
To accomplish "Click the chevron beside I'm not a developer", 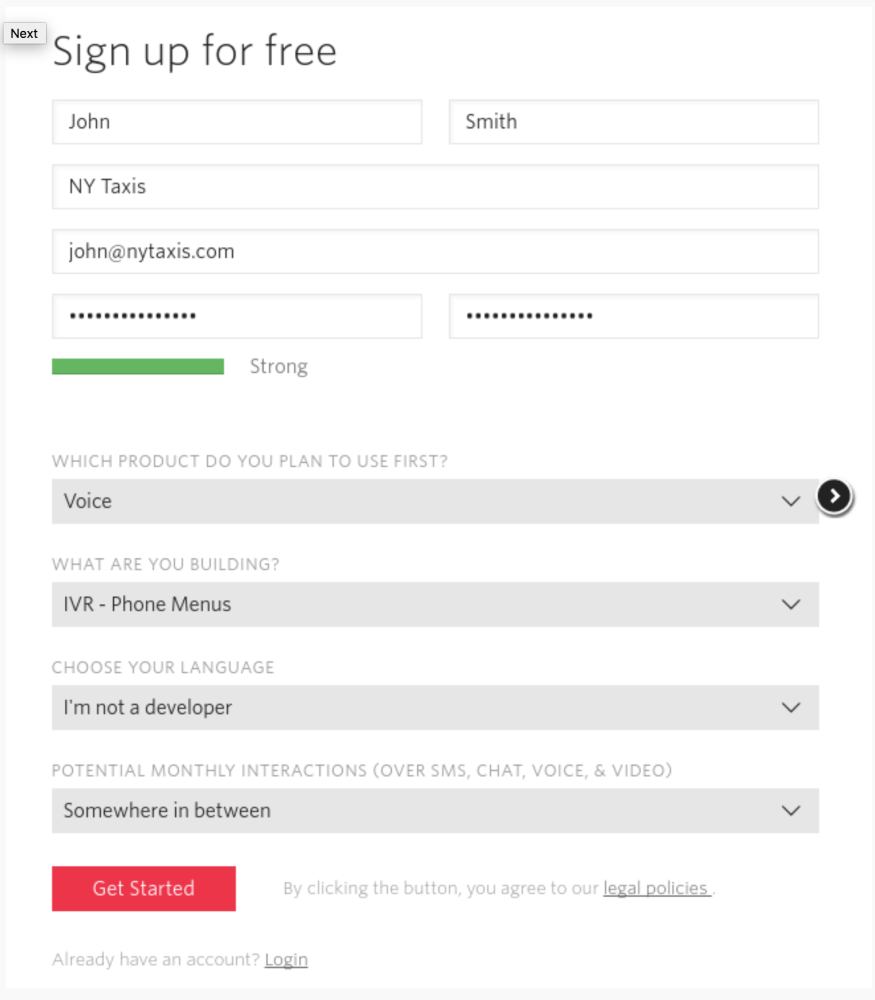I will click(791, 708).
